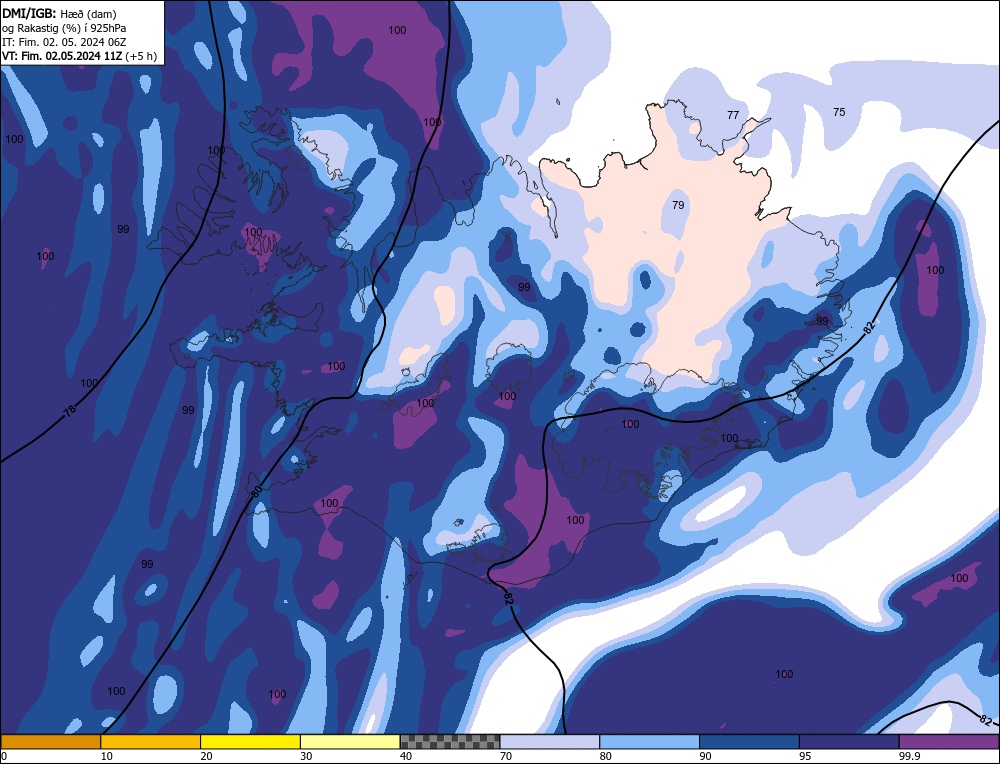
Task: Click the checkered grey 40–70 legend swatch
Action: coord(450,742)
